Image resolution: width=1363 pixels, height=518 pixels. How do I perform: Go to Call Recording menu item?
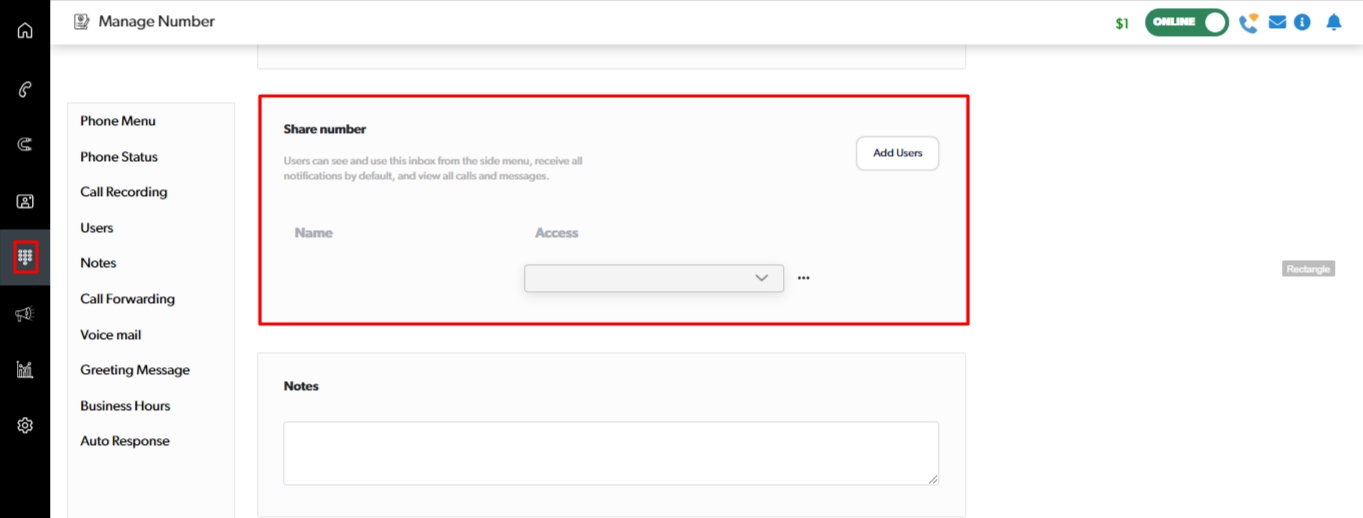pyautogui.click(x=124, y=192)
